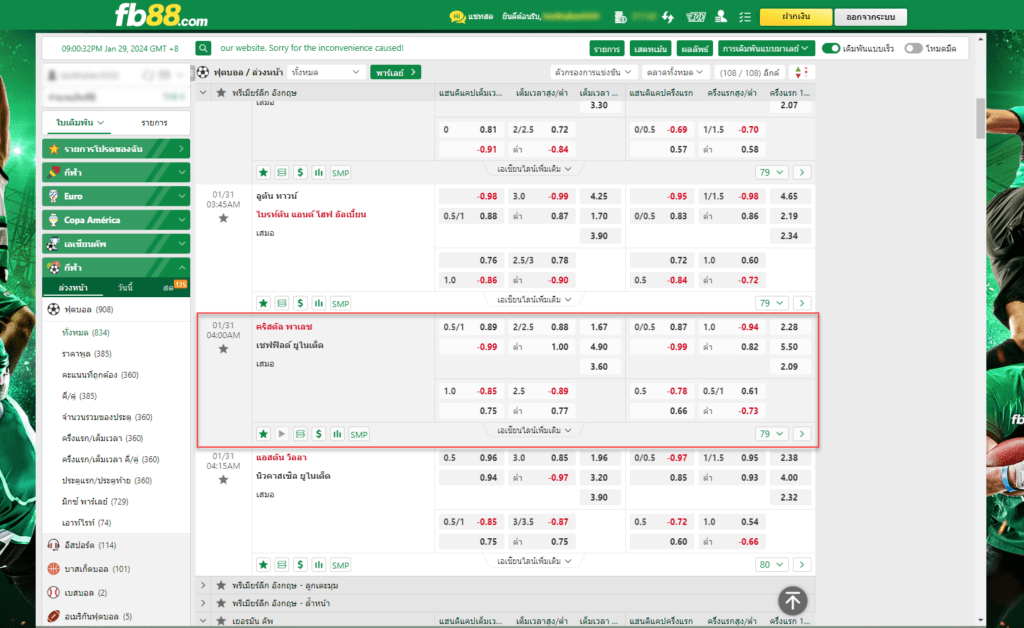
Task: Select the soccer ball icon beside ฟุตบอล (908)
Action: click(54, 309)
